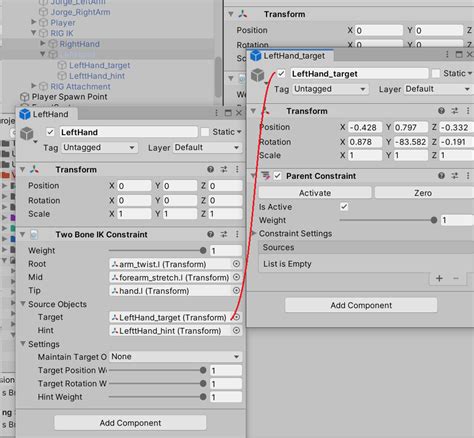Image resolution: width=474 pixels, height=438 pixels.
Task: Click object picker next to Hint field
Action: (236, 330)
